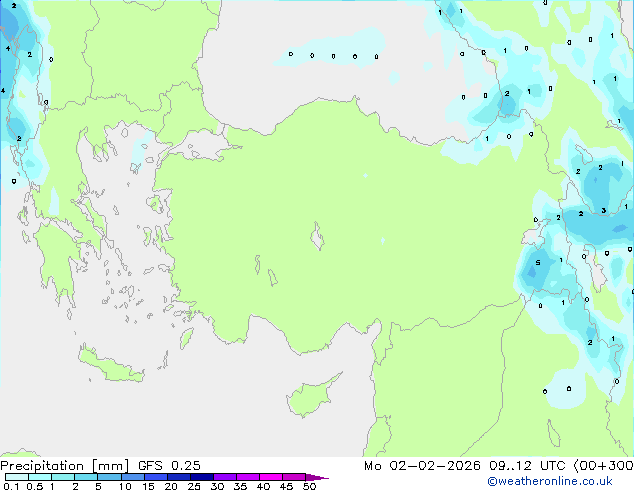Click legend swatch between 25 and 30

201,477
